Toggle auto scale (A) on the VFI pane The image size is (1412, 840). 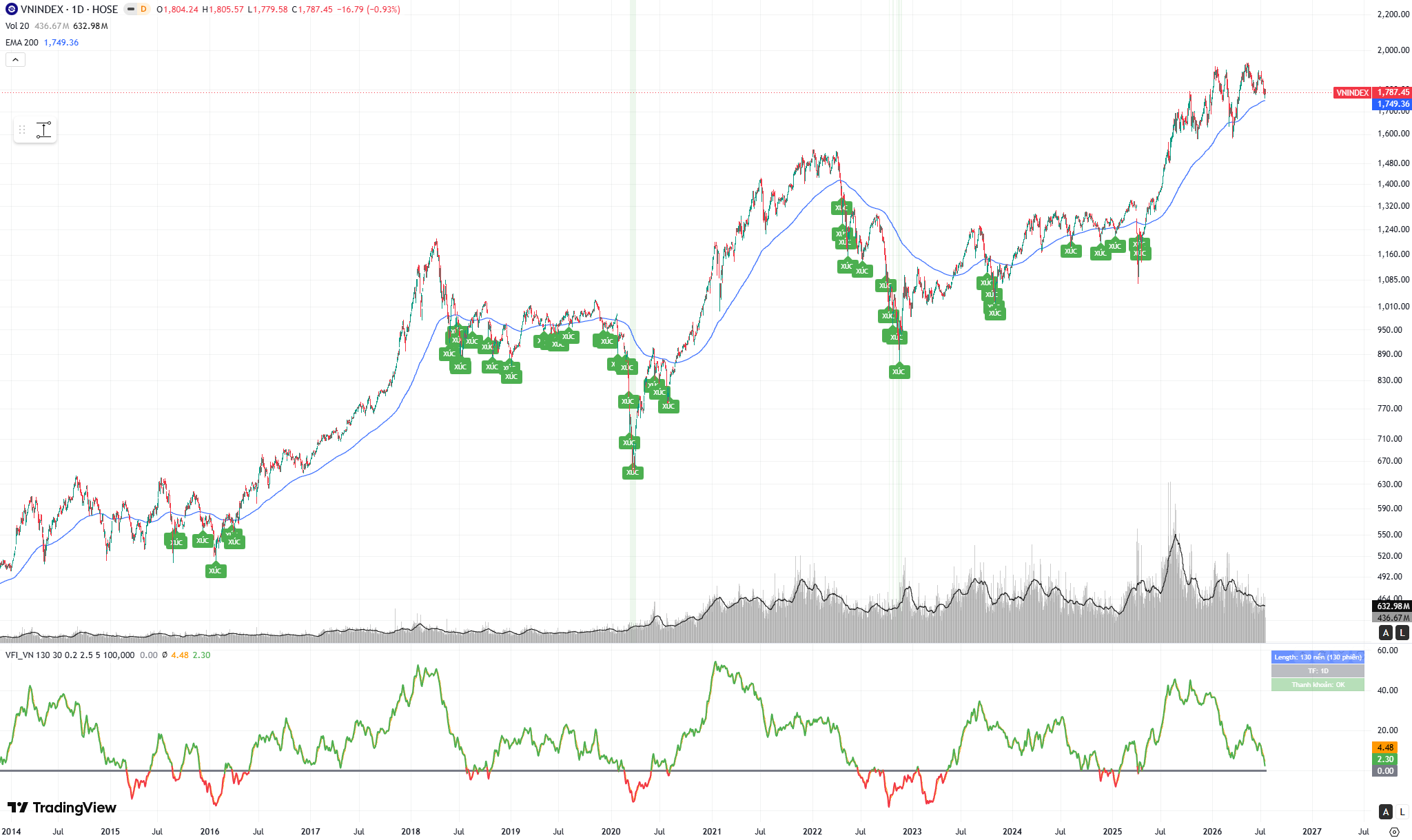(x=1386, y=812)
